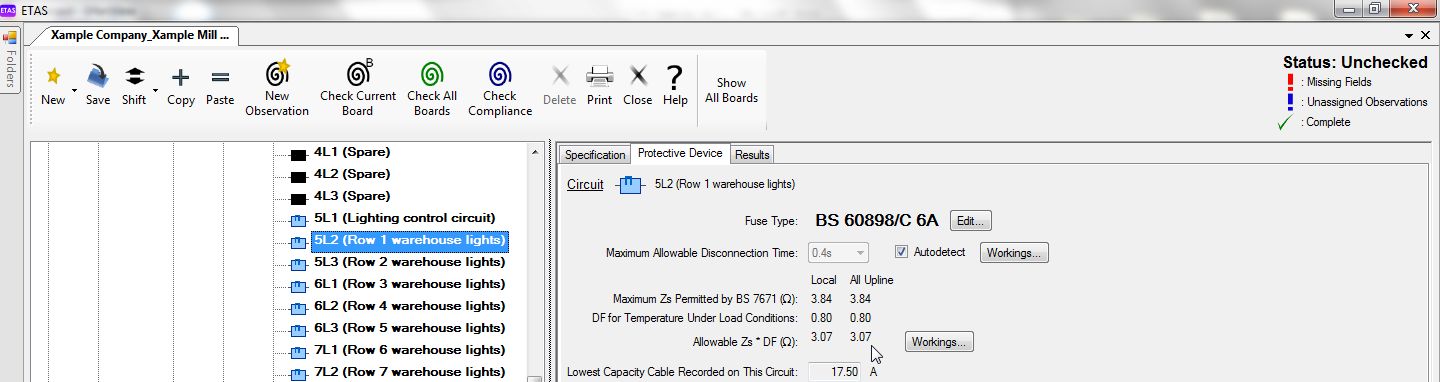Viewport: 1440px width, 382px height.
Task: Switch to the Results tab
Action: pyautogui.click(x=752, y=155)
